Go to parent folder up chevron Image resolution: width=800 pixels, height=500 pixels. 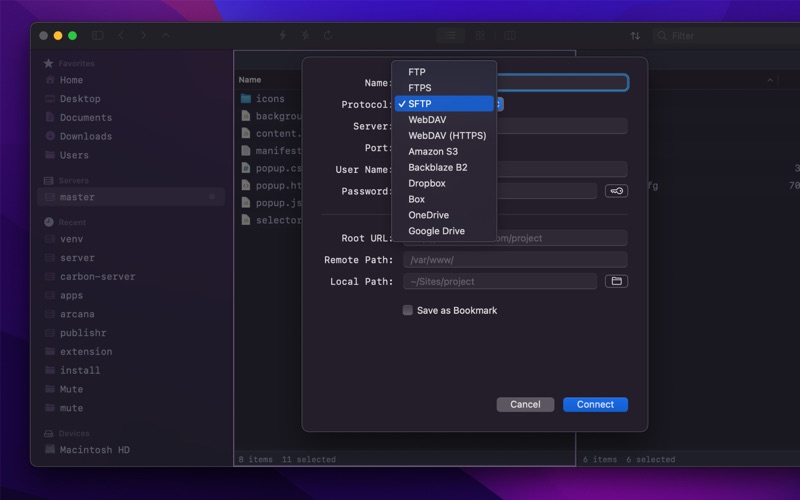166,35
